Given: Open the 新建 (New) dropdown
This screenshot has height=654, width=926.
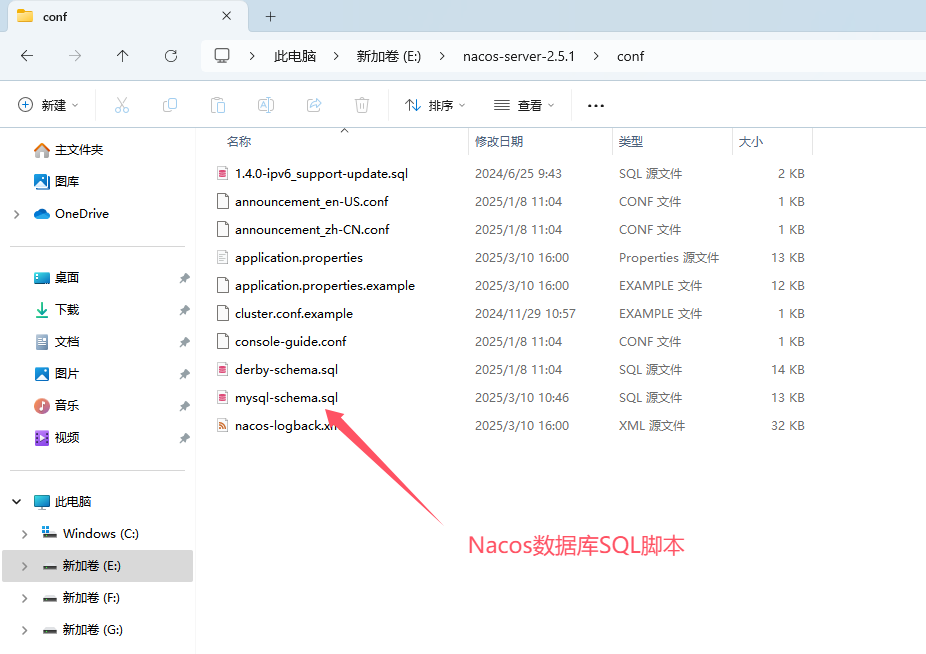Looking at the screenshot, I should point(48,105).
